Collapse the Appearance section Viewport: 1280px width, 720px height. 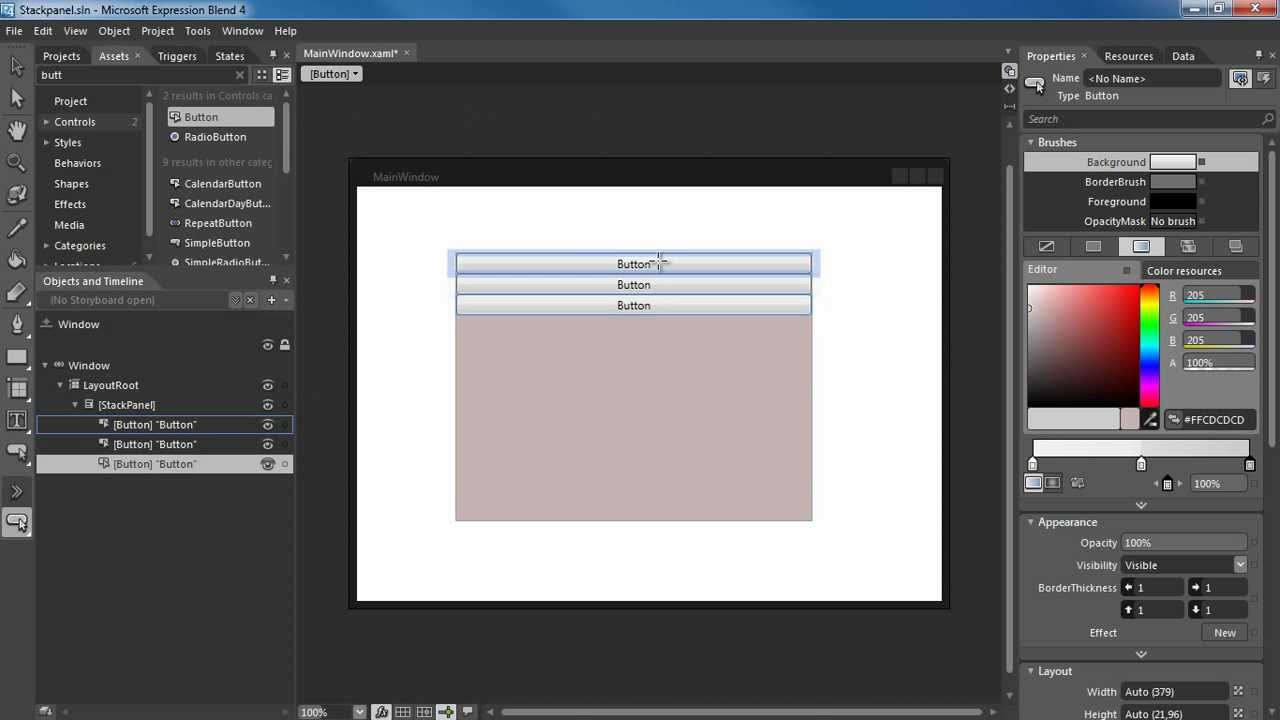1030,522
